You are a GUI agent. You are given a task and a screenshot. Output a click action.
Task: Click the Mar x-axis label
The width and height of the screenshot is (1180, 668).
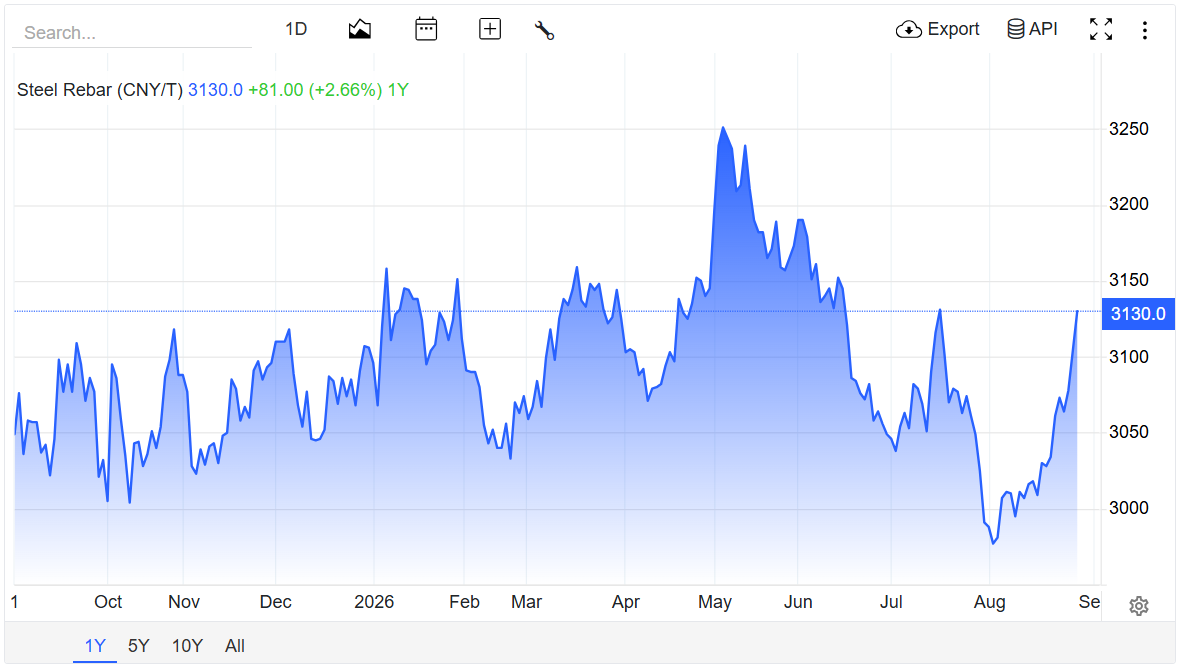526,602
